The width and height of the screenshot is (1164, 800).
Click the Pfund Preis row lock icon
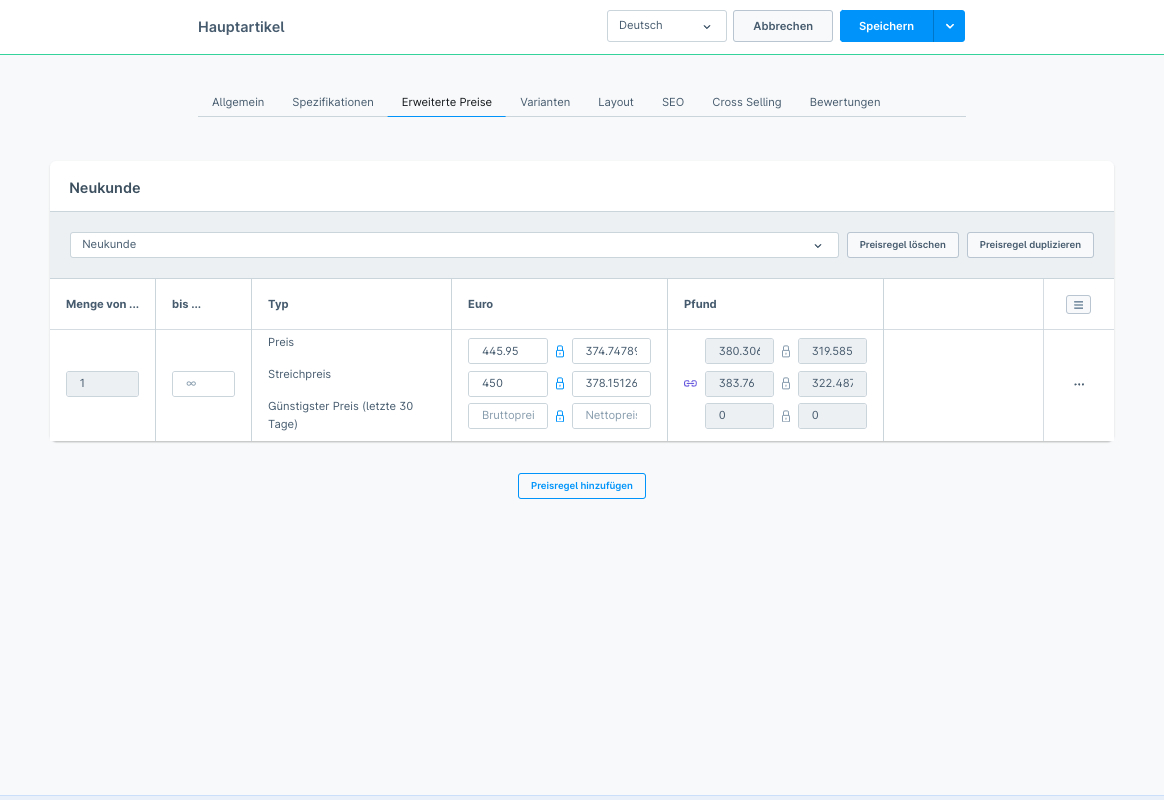pyautogui.click(x=786, y=351)
